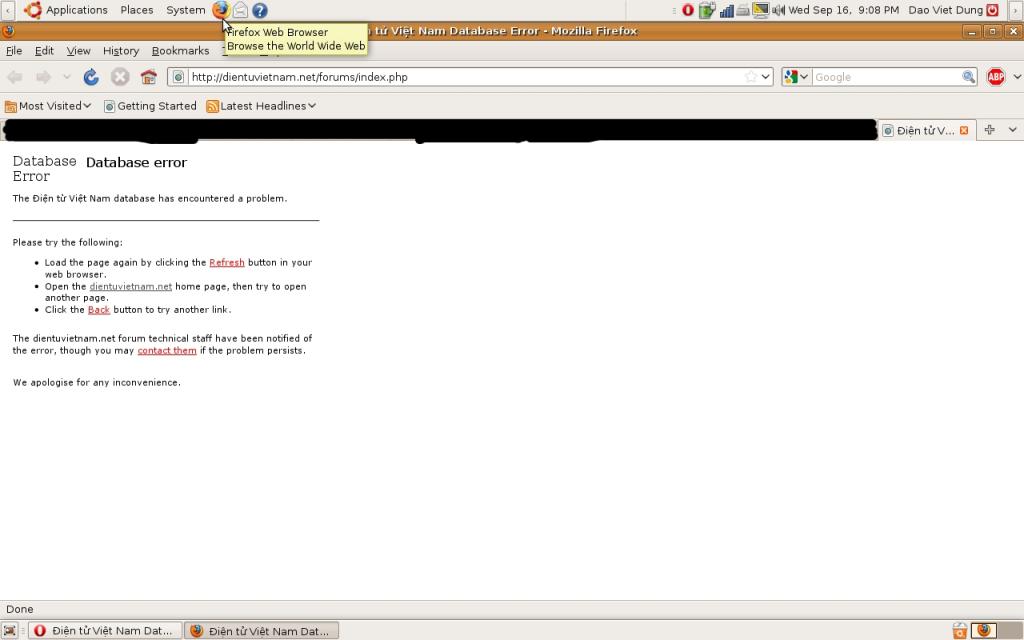
Task: Expand the address bar URL history dropdown
Action: (x=766, y=77)
